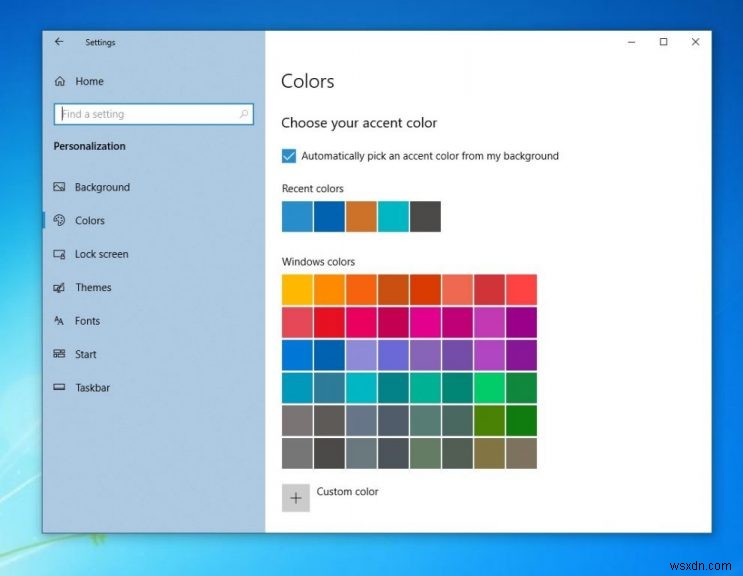The width and height of the screenshot is (743, 576).
Task: Pick the top-right red Windows color
Action: pos(521,289)
